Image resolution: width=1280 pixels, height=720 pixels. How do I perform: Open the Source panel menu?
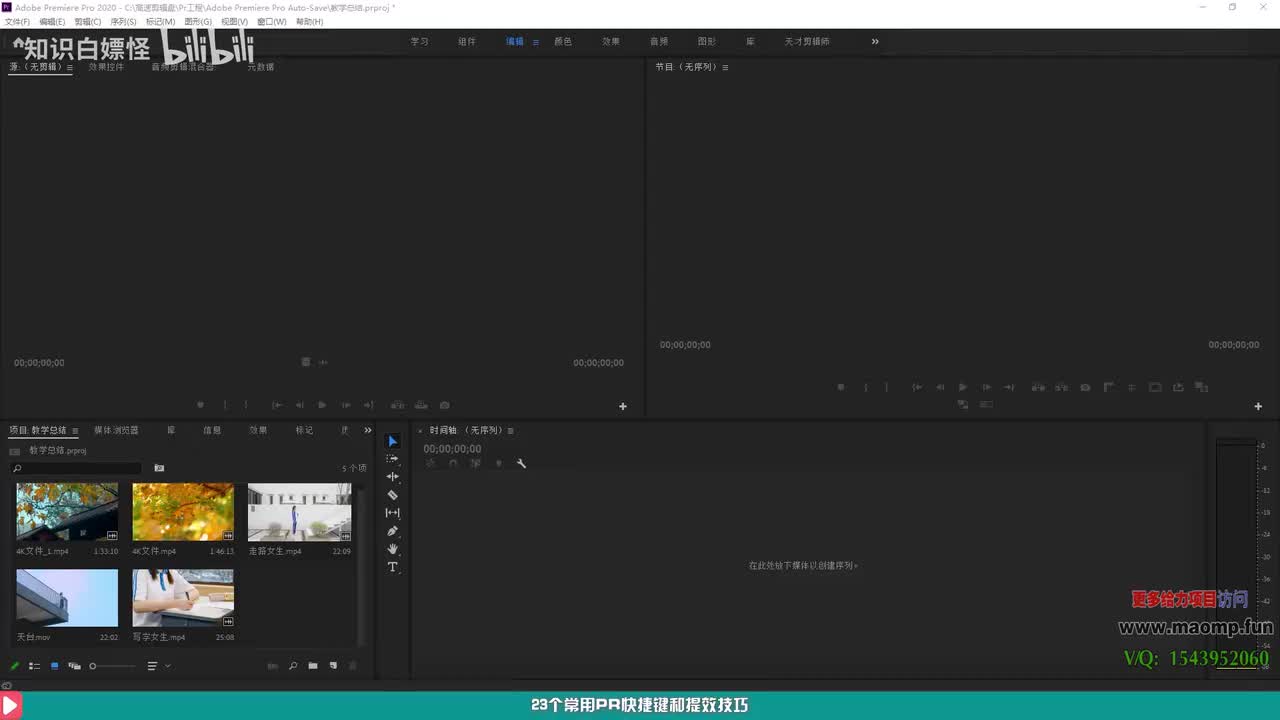point(69,67)
